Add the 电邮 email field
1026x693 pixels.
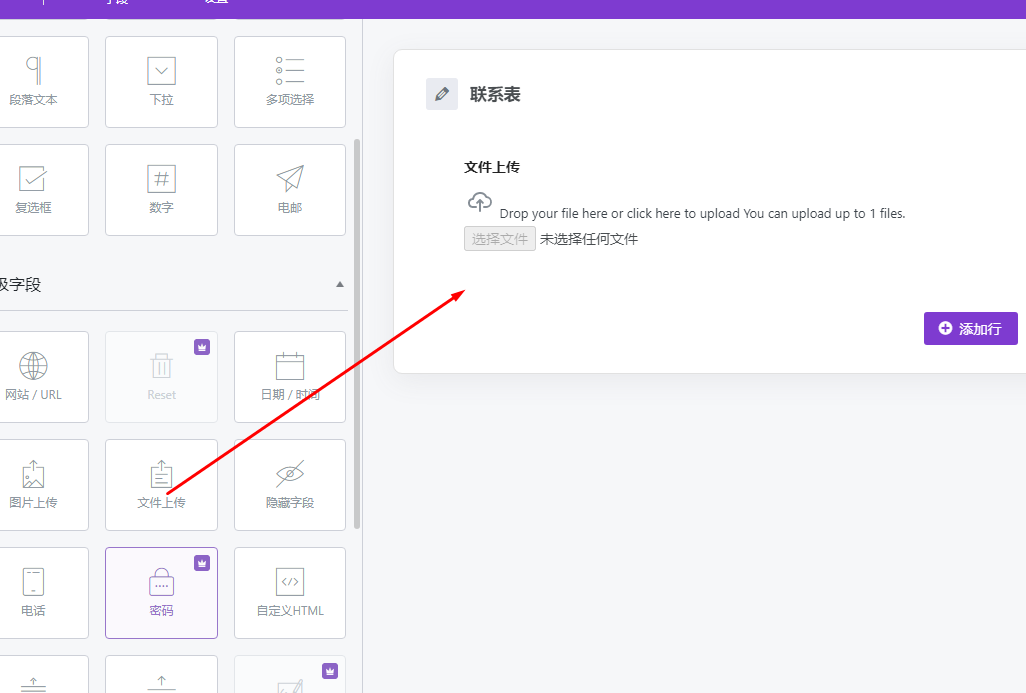290,190
